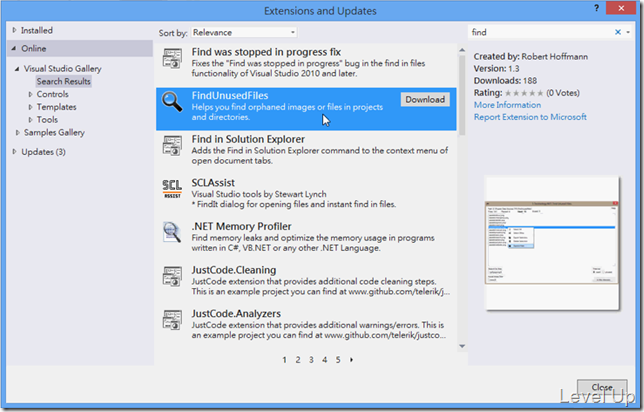
Task: Download the FindUnusedFiles extension
Action: (x=425, y=99)
